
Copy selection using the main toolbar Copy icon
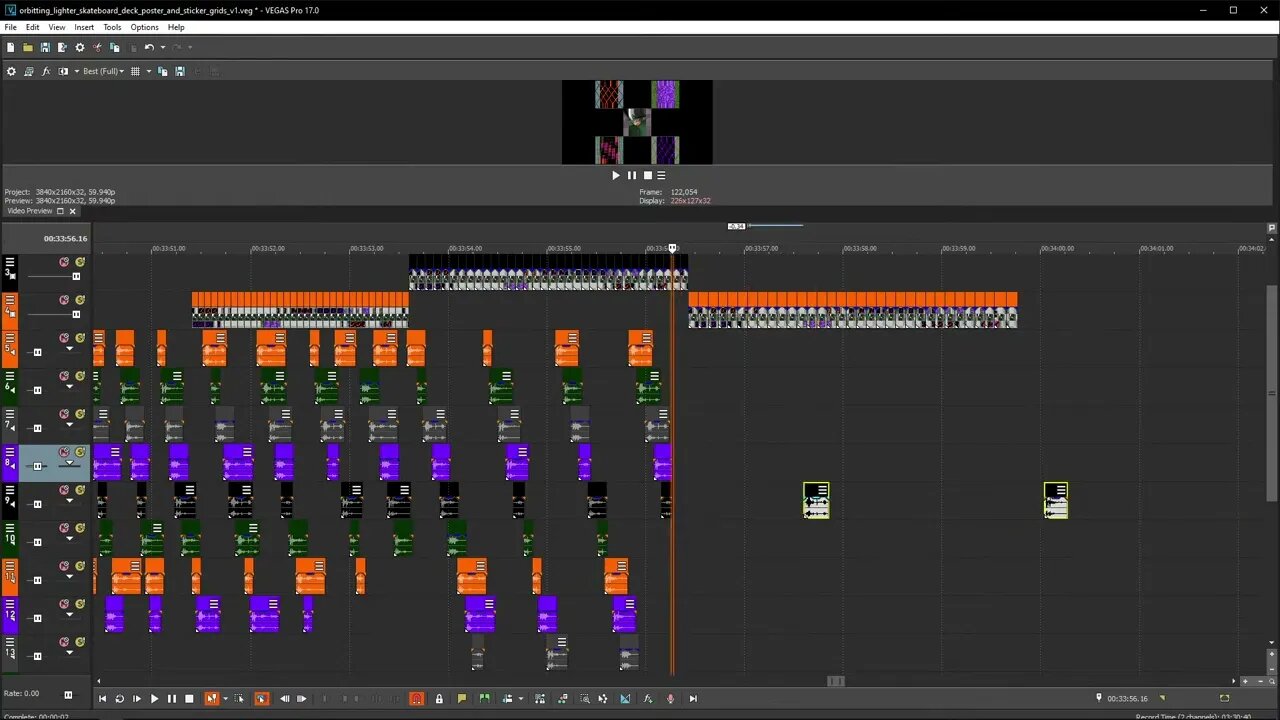click(115, 47)
